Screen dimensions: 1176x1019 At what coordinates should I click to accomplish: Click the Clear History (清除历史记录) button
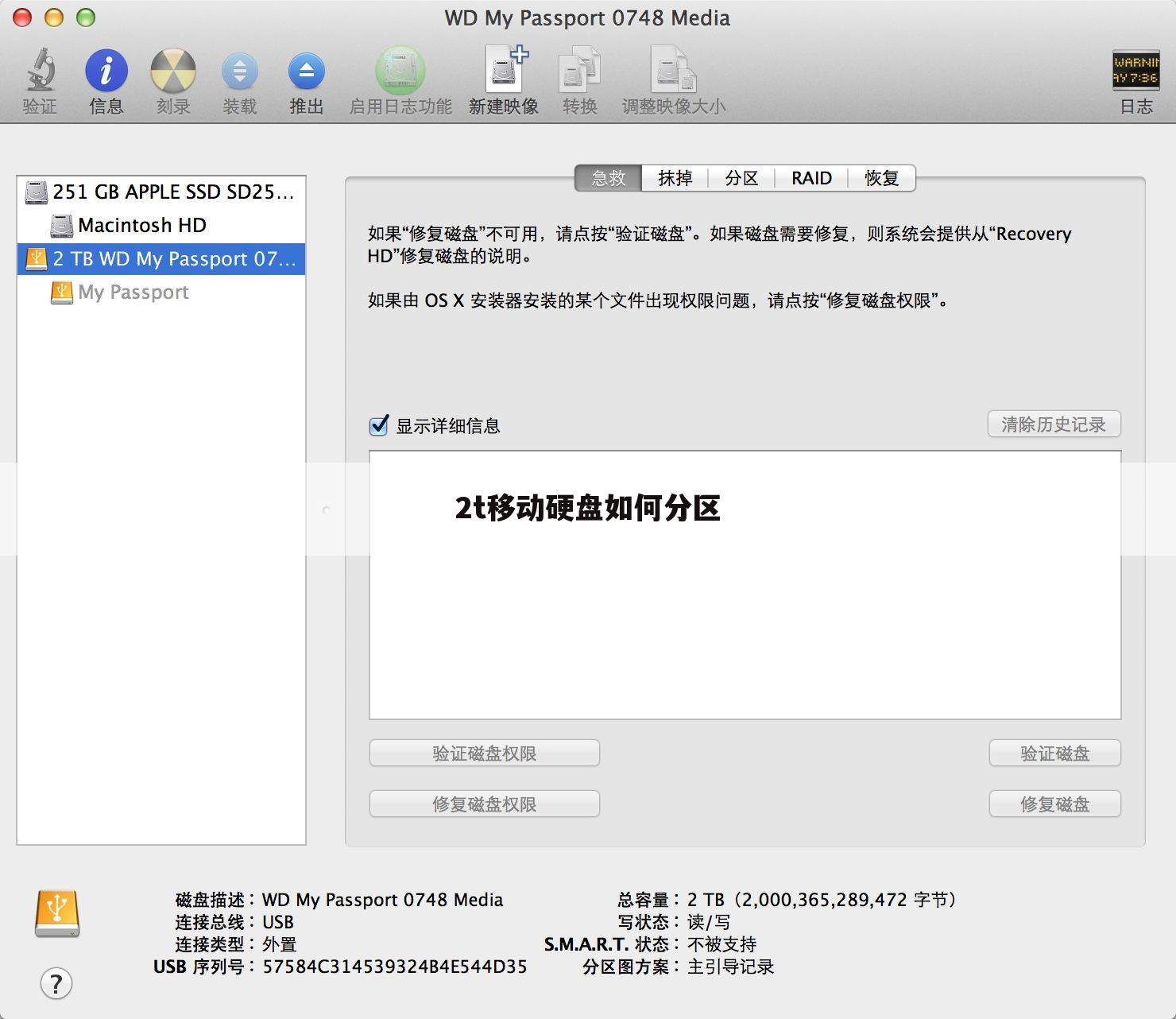[x=1054, y=424]
